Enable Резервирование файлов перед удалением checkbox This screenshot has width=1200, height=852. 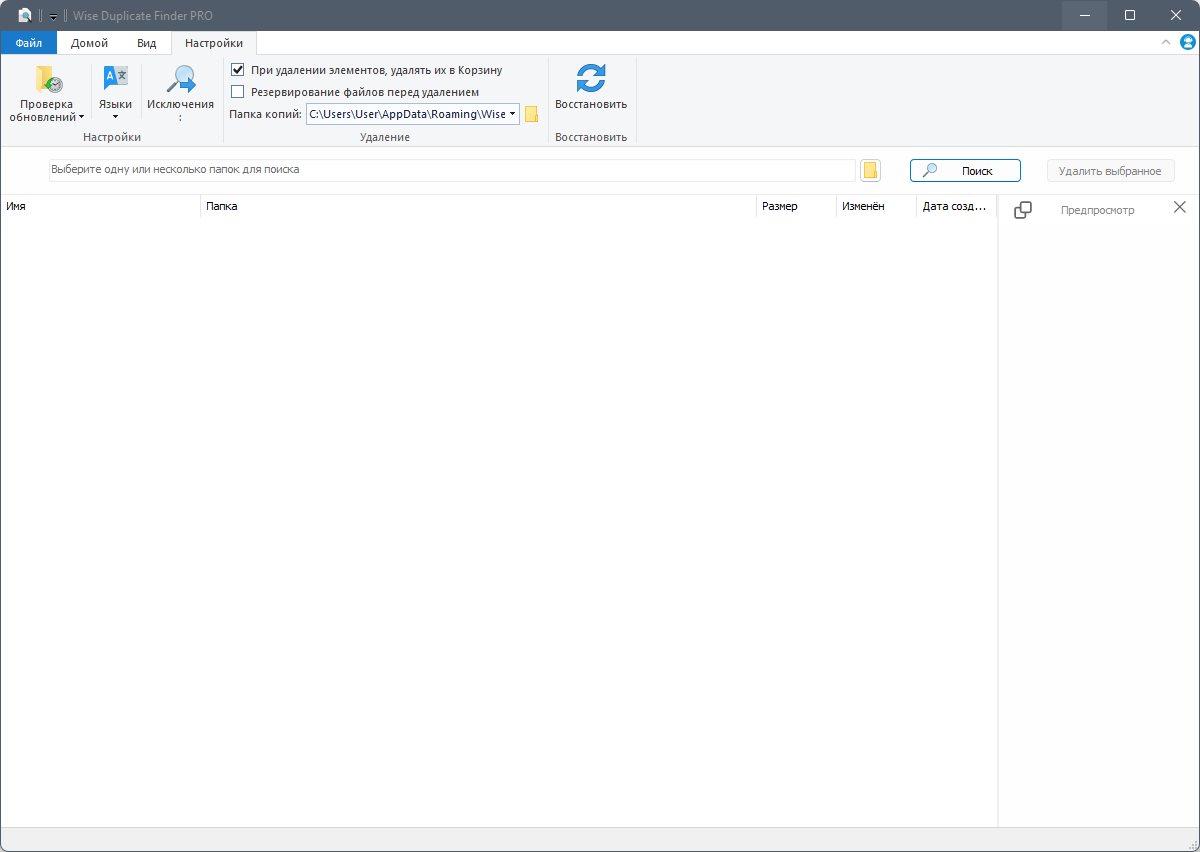click(238, 92)
